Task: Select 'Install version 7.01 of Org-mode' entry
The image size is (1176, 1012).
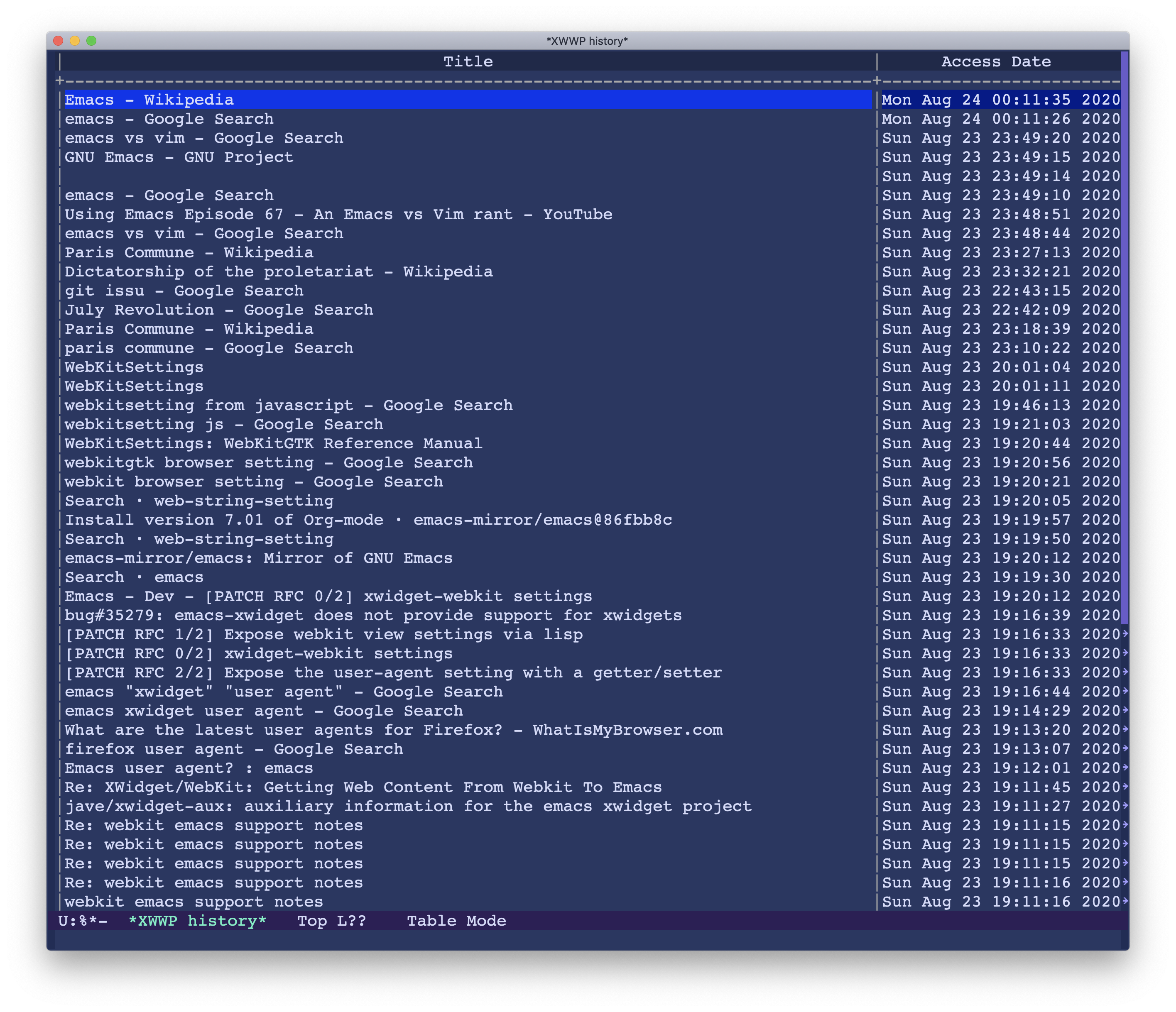Action: (368, 520)
